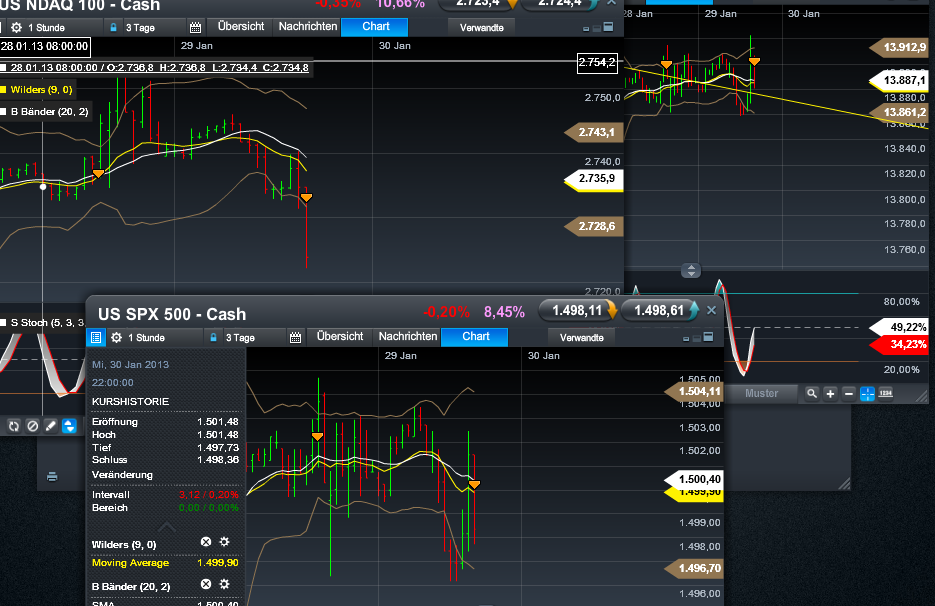The width and height of the screenshot is (935, 606).
Task: Select smallest window size icon in NDAQ window
Action: pyautogui.click(x=586, y=29)
